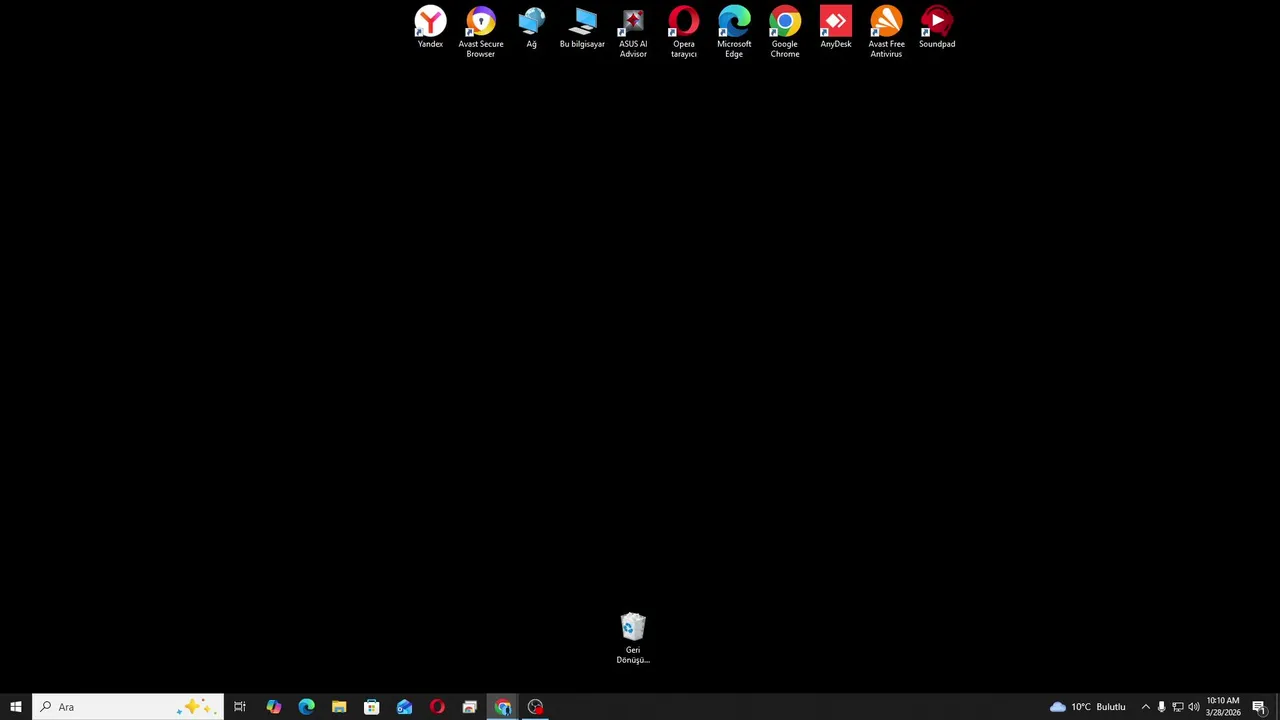Select the AnyDesk desktop shortcut
1280x720 pixels.
[836, 27]
